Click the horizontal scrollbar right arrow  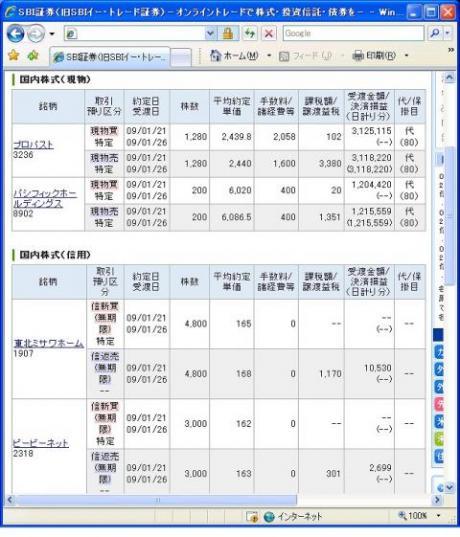point(437,500)
